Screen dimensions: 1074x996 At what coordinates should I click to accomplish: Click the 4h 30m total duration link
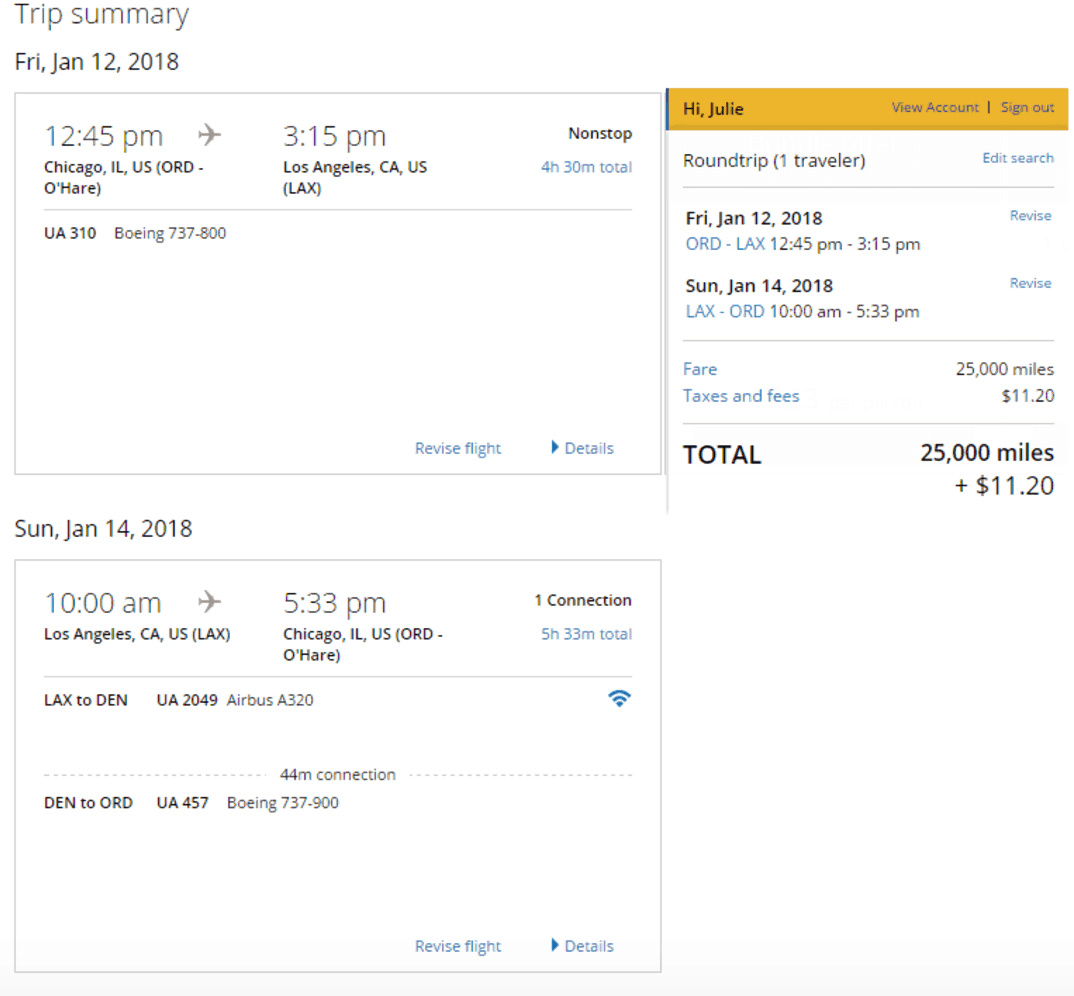coord(586,167)
